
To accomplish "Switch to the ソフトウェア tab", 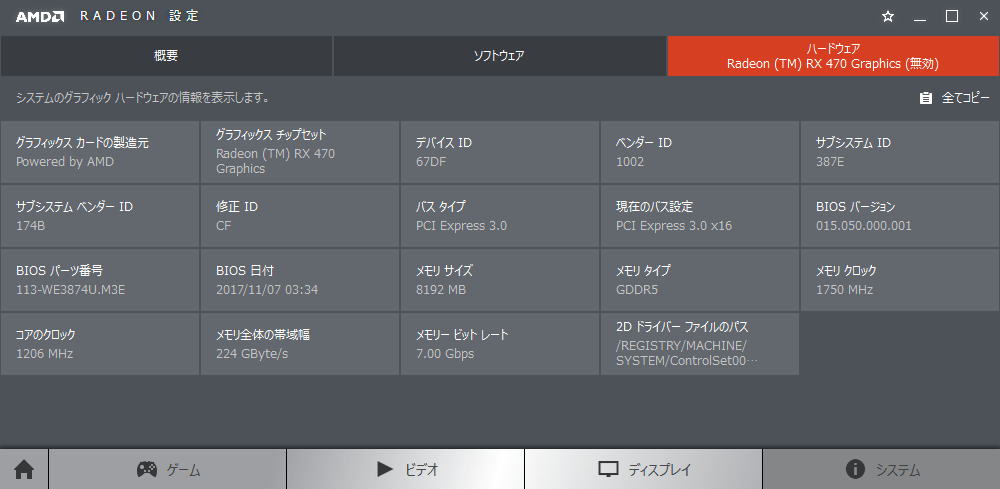I will click(499, 56).
